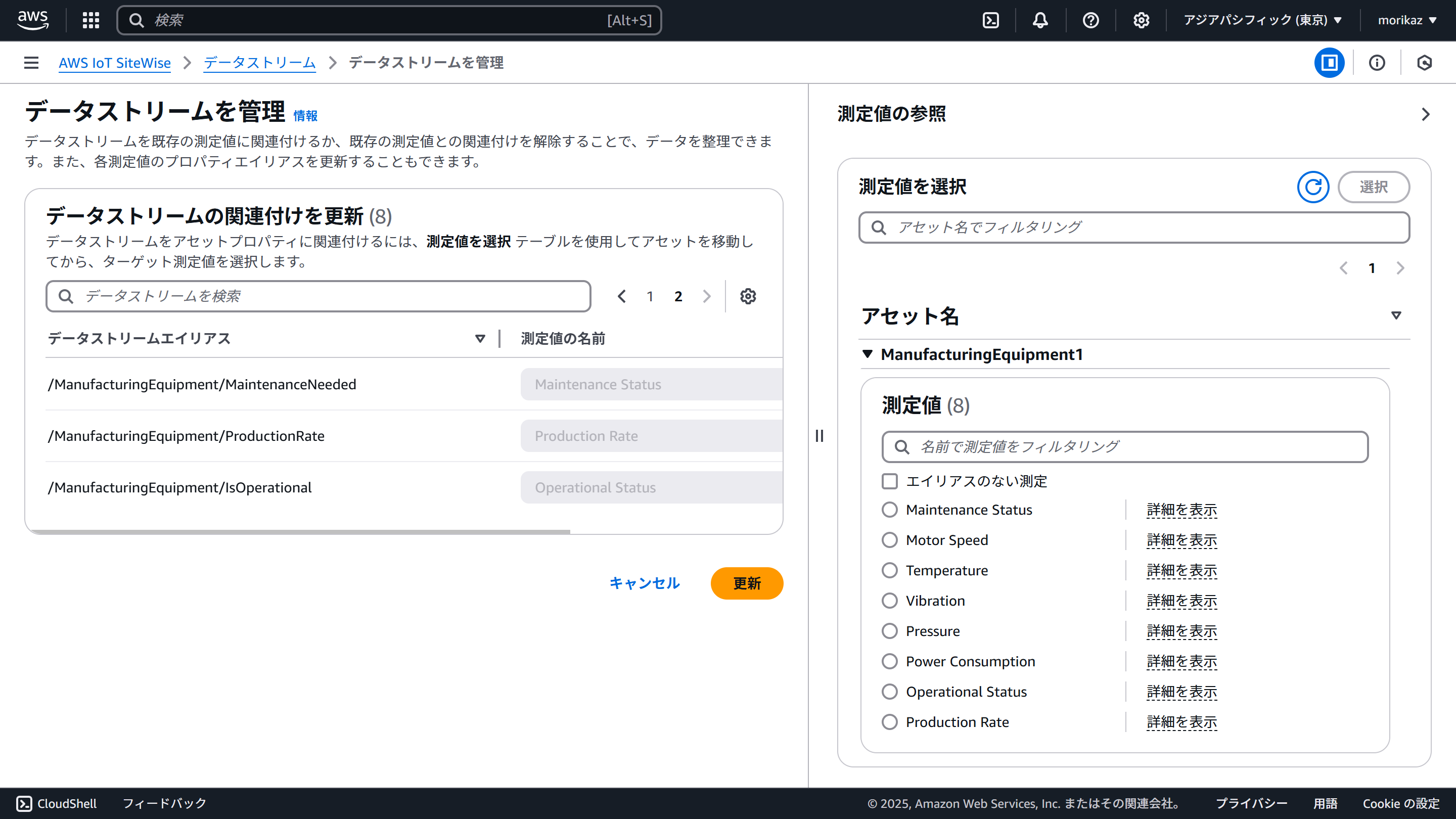Show details for Vibration
1456x819 pixels.
pos(1182,601)
